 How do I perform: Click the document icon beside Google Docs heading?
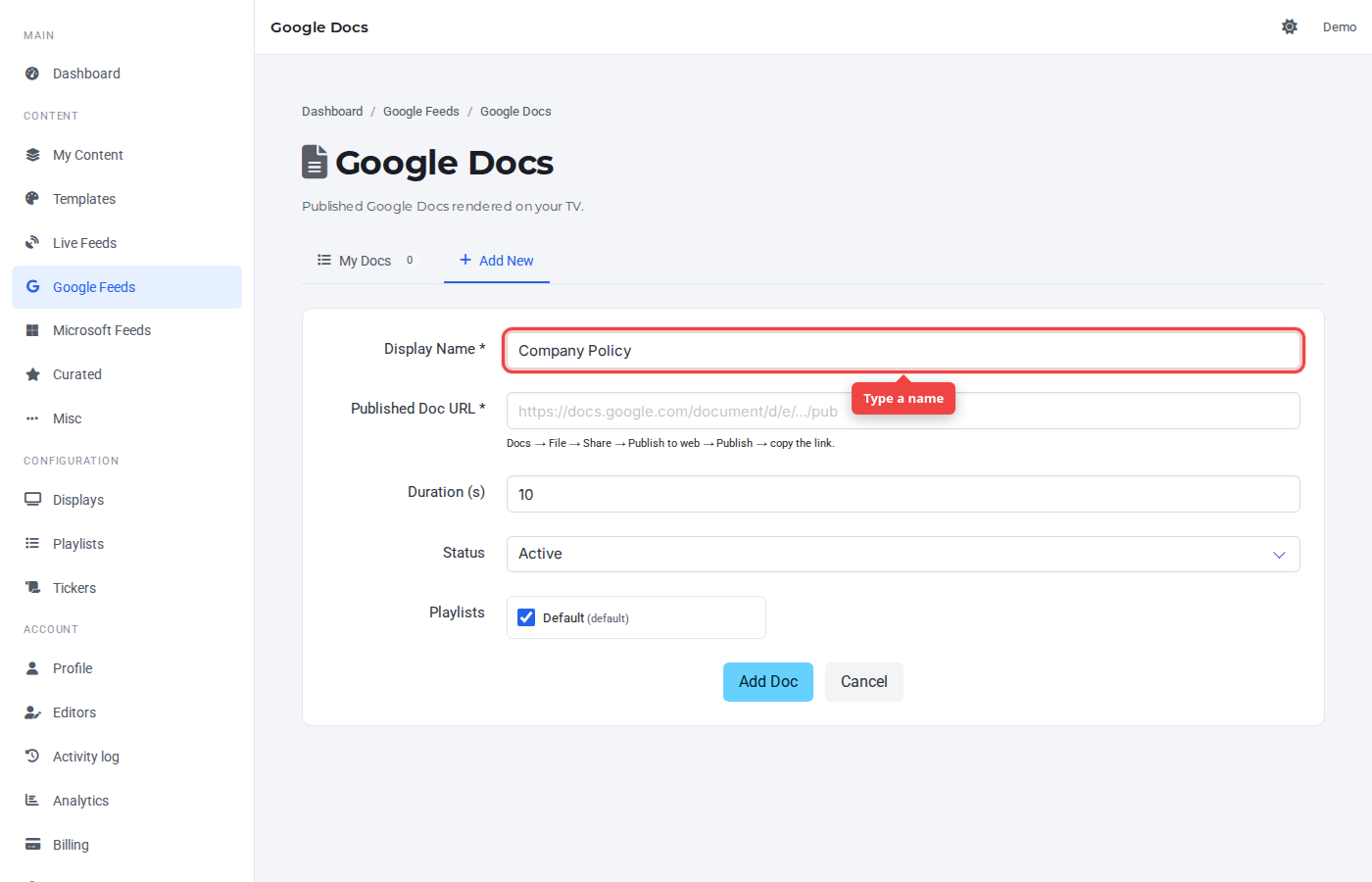pos(314,163)
